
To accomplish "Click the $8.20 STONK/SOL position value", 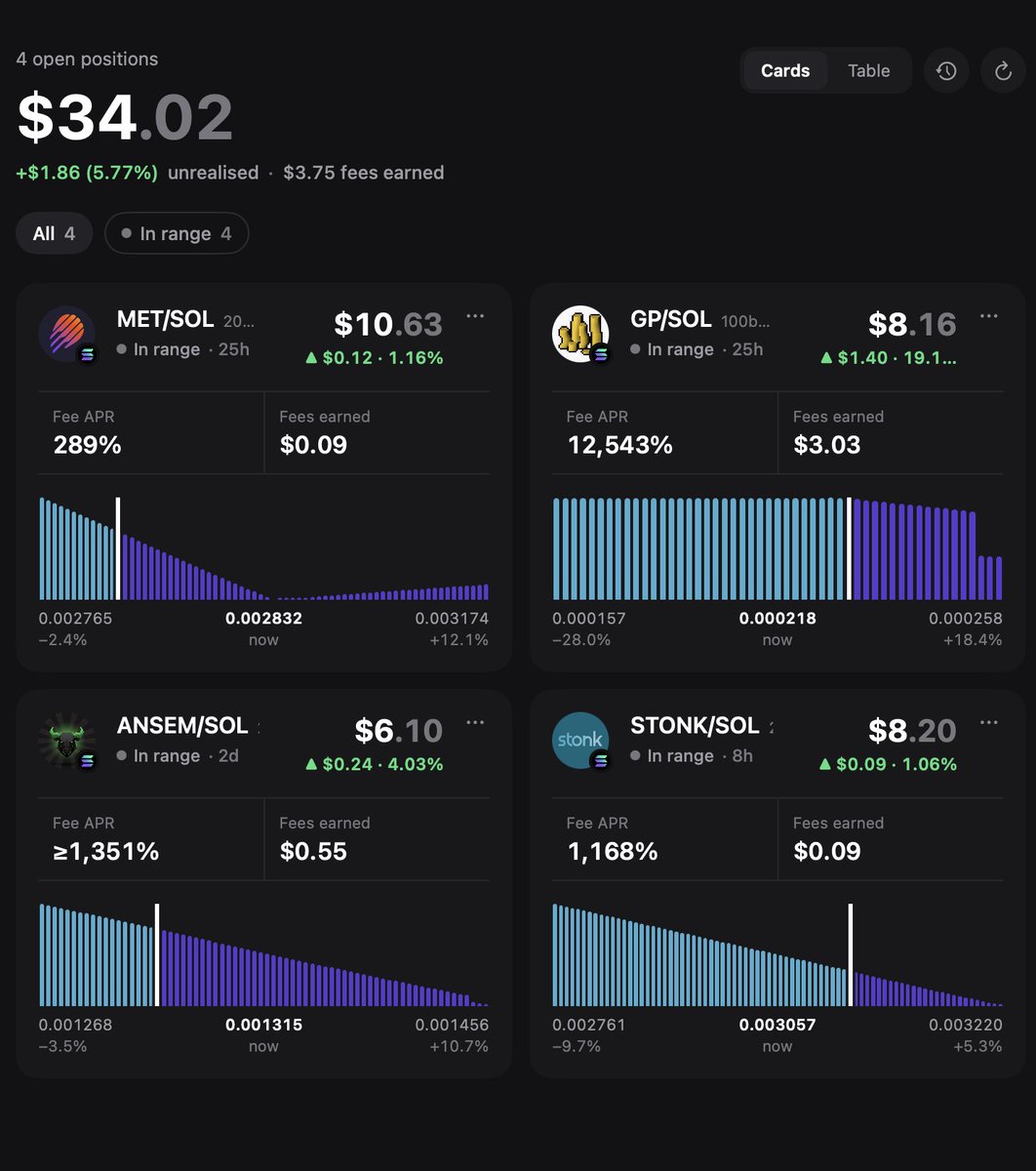I will (x=912, y=730).
